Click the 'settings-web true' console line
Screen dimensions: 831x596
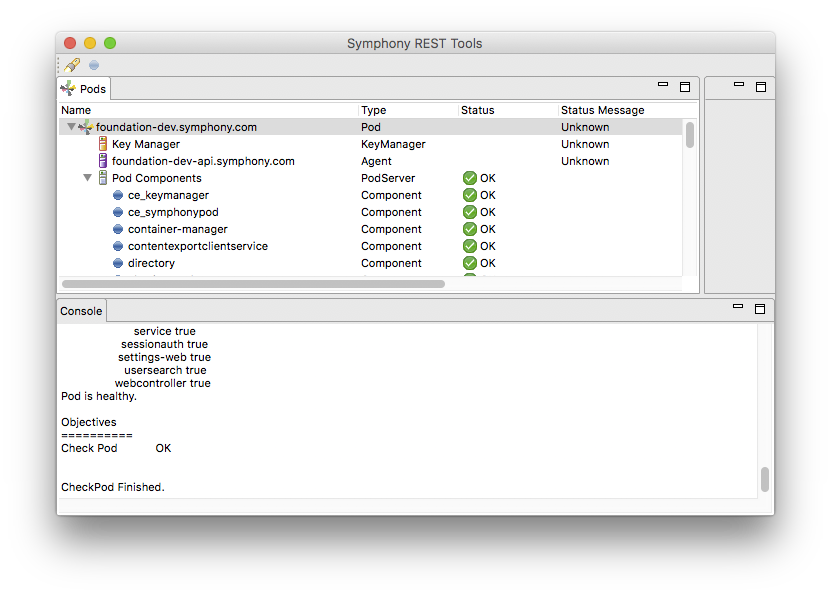pos(164,357)
